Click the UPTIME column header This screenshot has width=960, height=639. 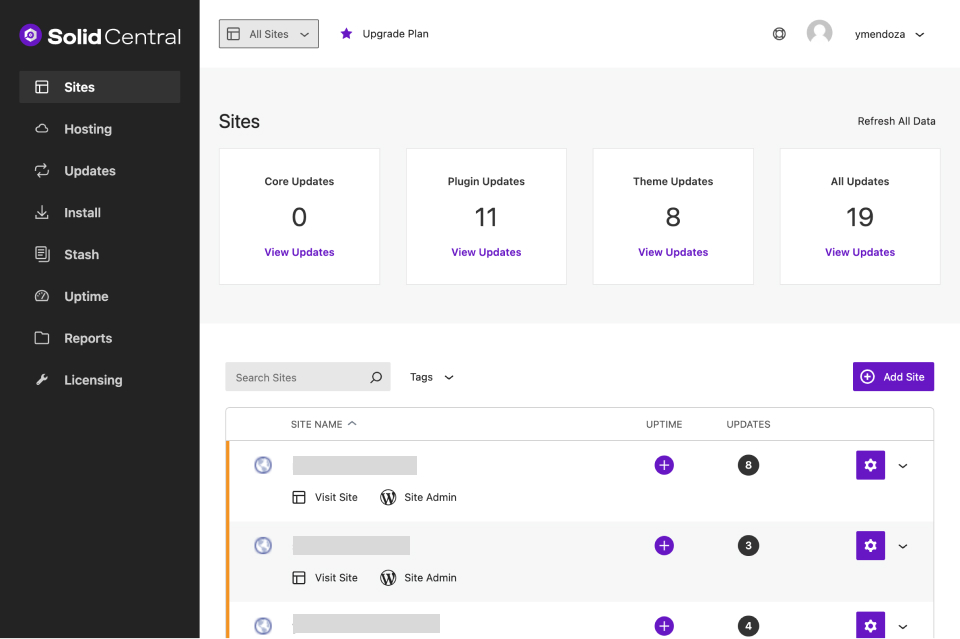tap(664, 424)
